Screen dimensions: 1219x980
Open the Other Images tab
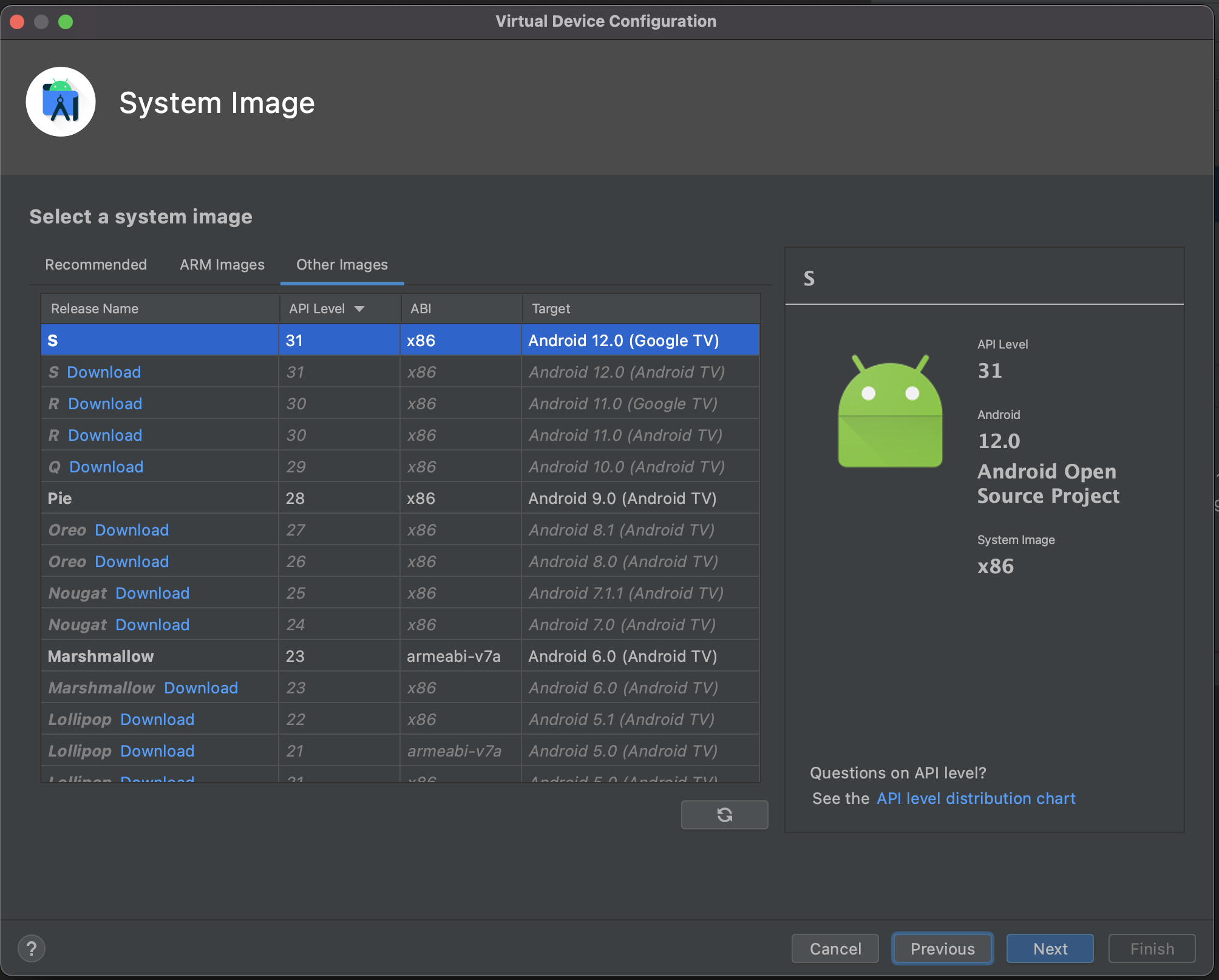pos(342,265)
